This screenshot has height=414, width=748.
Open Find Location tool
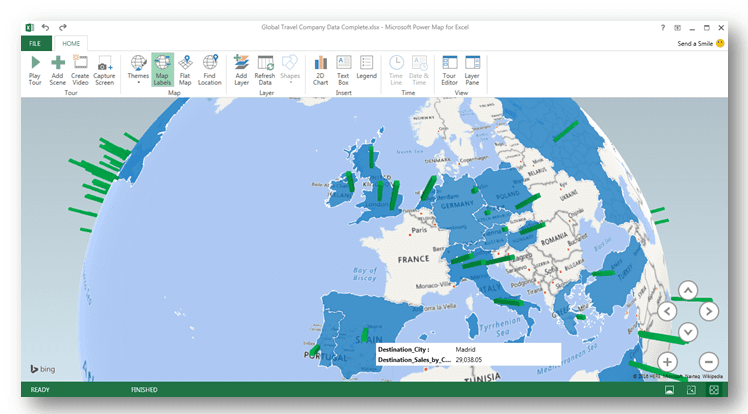tap(209, 71)
